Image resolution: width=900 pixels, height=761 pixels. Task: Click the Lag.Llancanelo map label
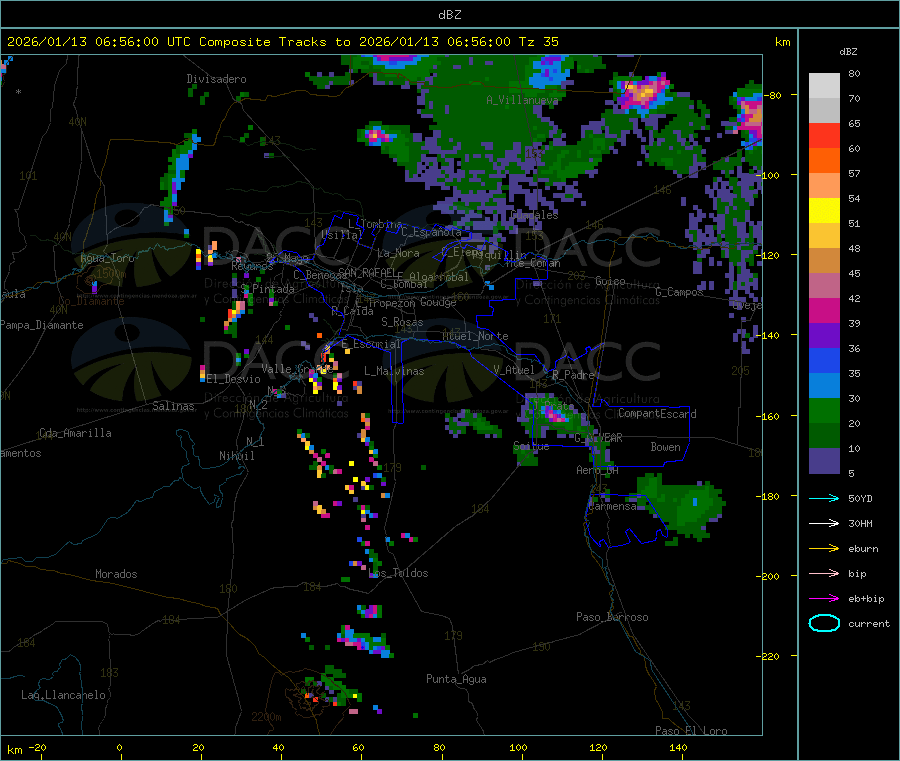pos(63,695)
